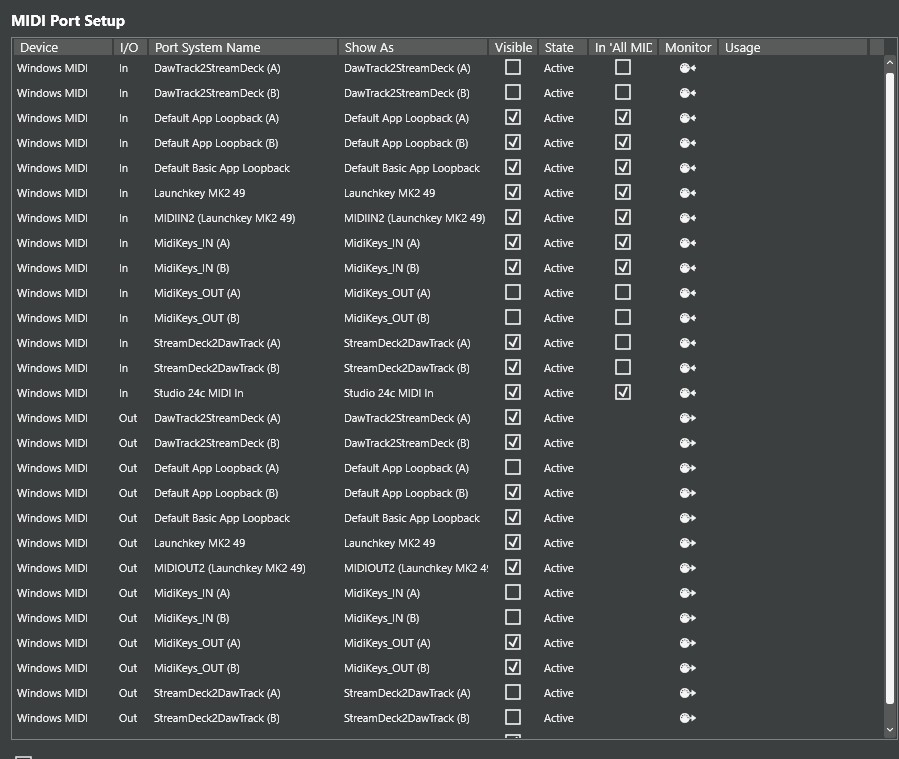This screenshot has height=759, width=899.
Task: Select the State column header
Action: pyautogui.click(x=560, y=47)
